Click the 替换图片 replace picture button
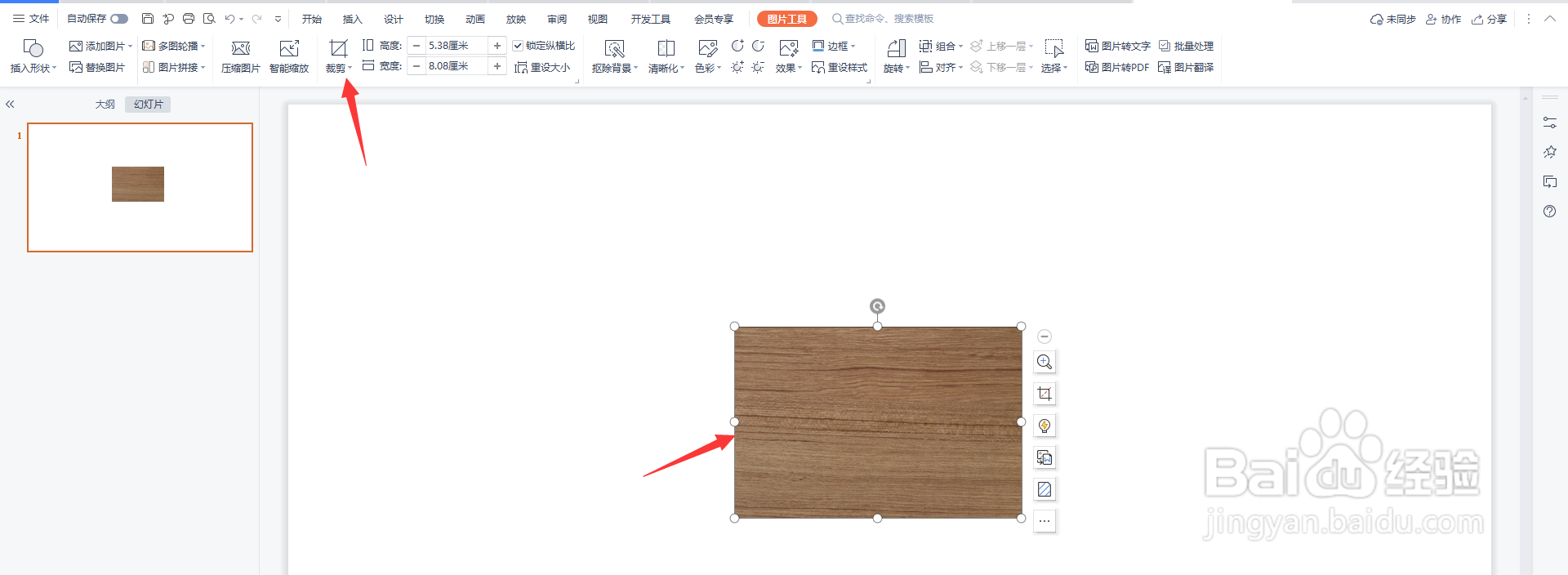Screen dimensions: 1568x575 click(x=97, y=68)
